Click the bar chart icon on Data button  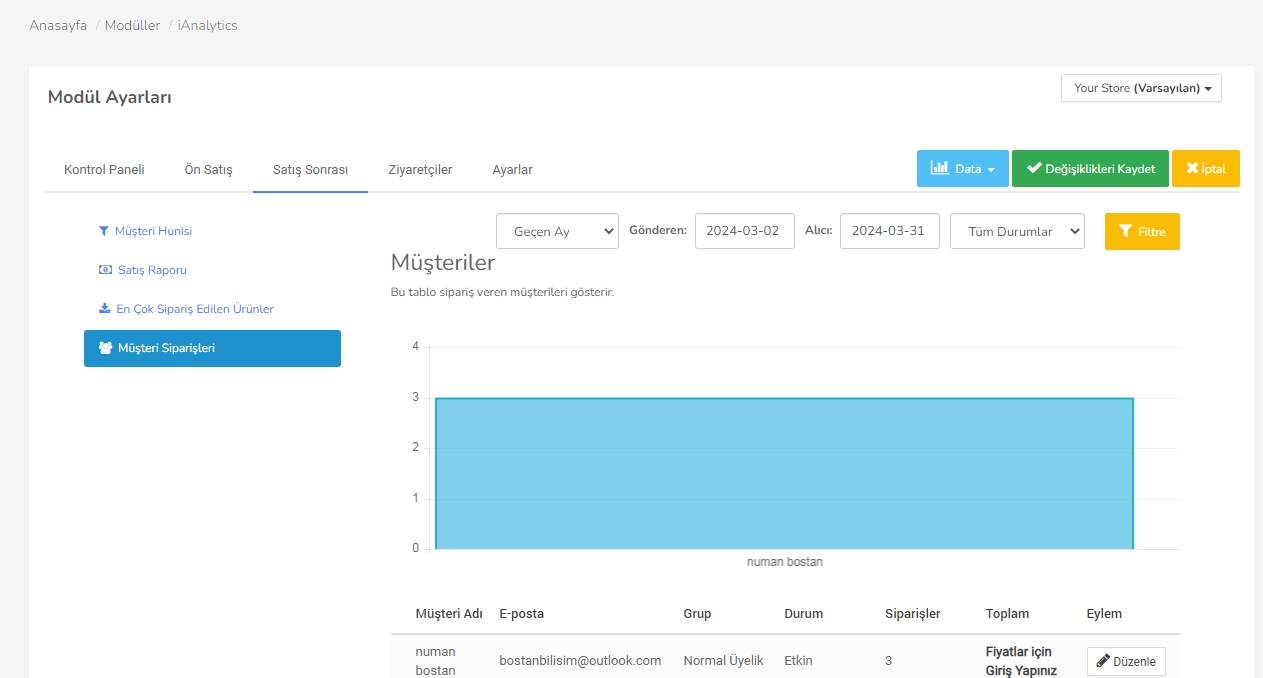pos(940,169)
